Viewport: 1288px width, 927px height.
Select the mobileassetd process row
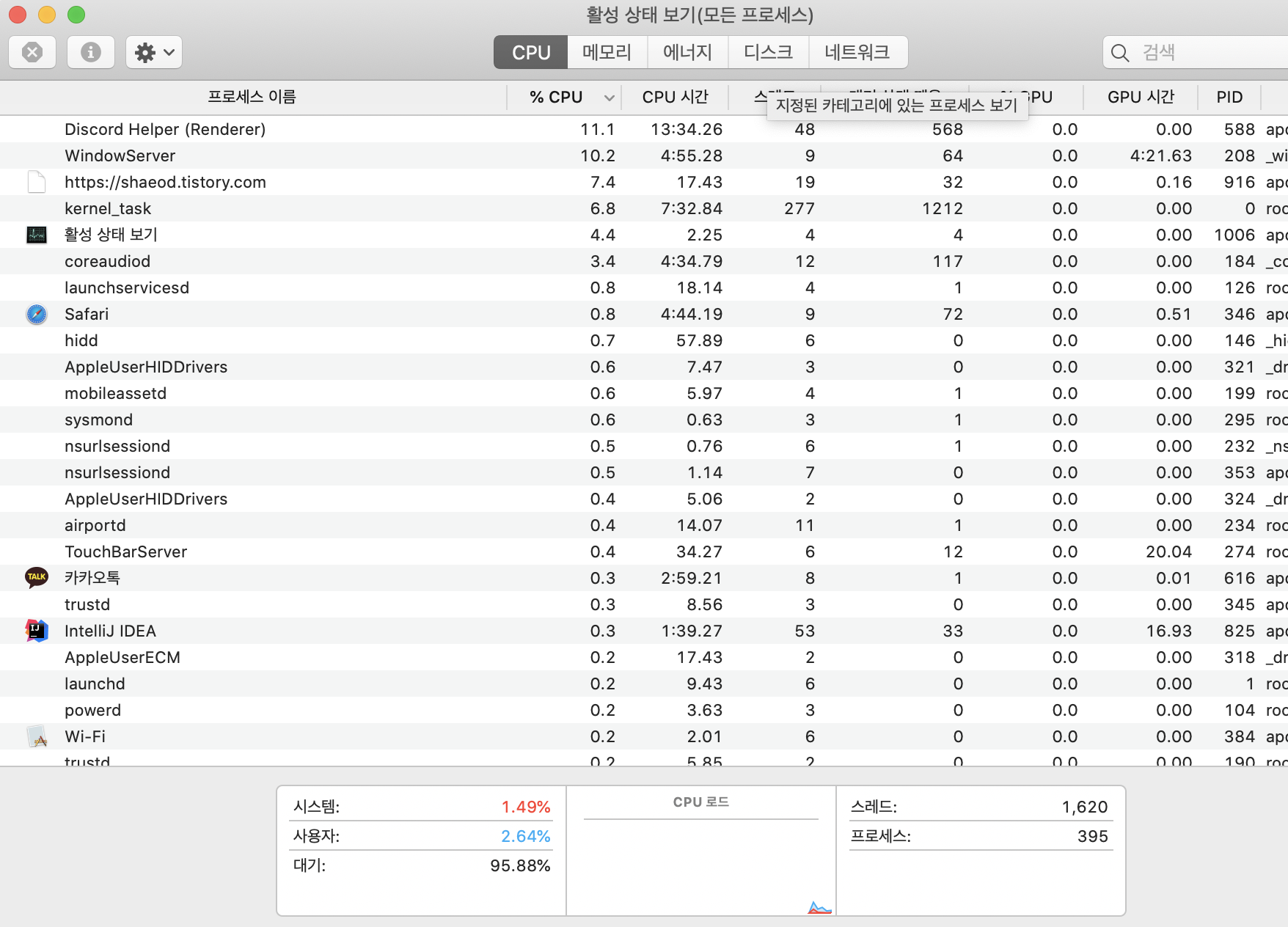point(644,393)
